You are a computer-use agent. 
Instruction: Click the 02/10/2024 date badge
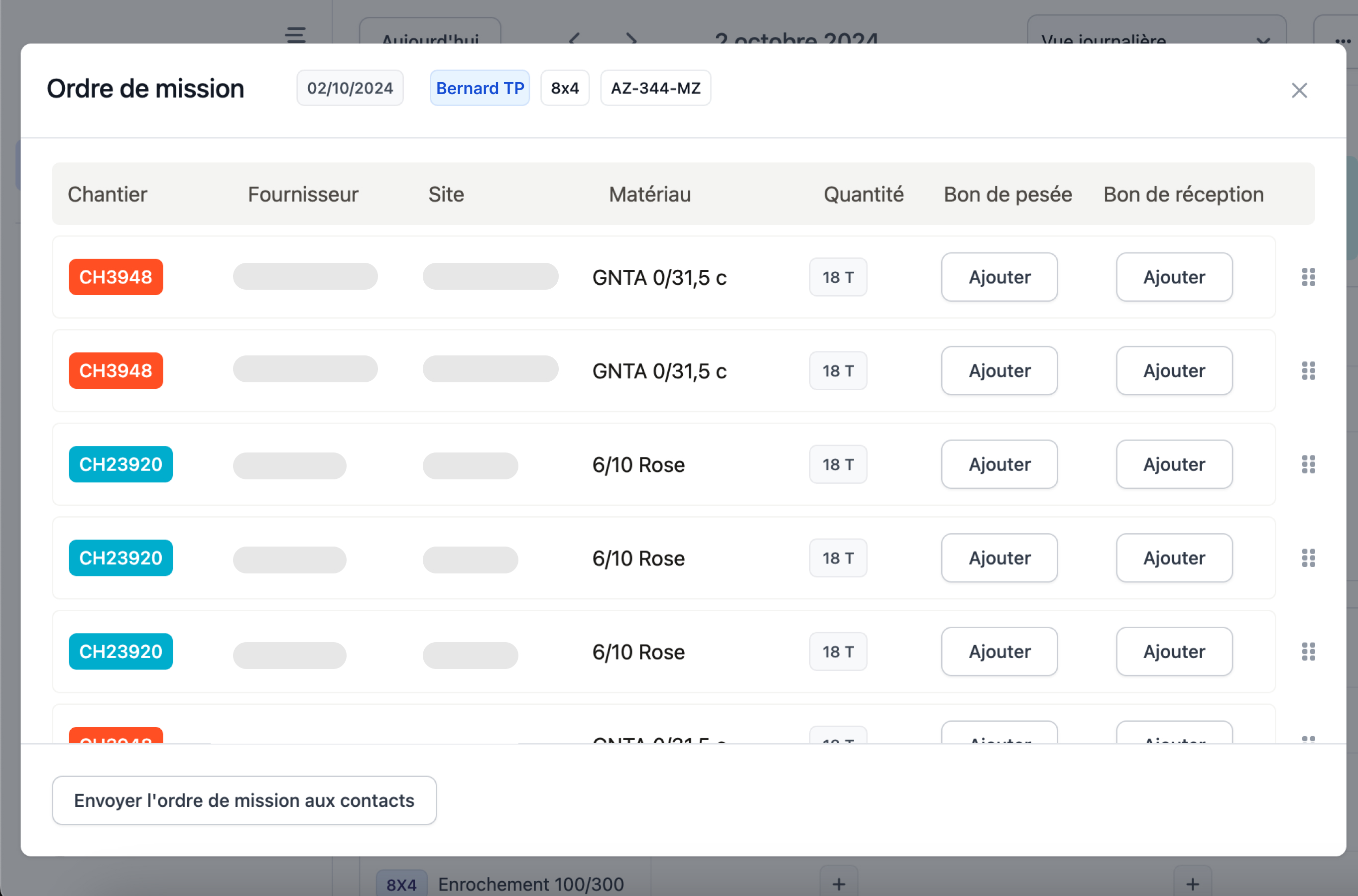[350, 88]
